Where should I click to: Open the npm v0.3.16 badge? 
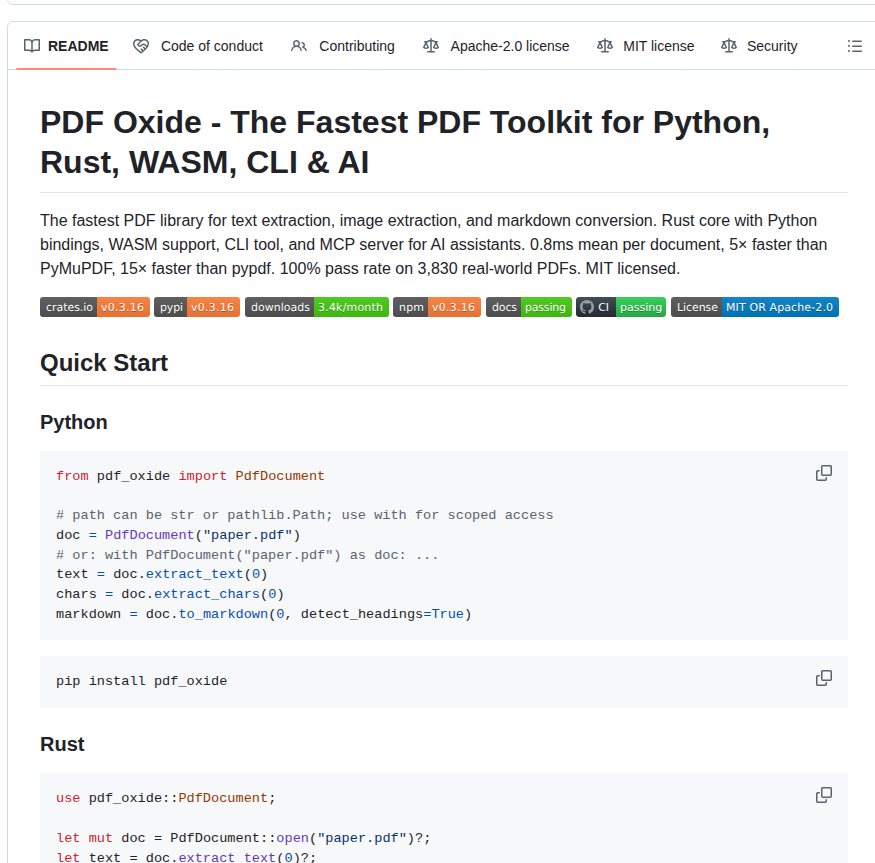(436, 307)
